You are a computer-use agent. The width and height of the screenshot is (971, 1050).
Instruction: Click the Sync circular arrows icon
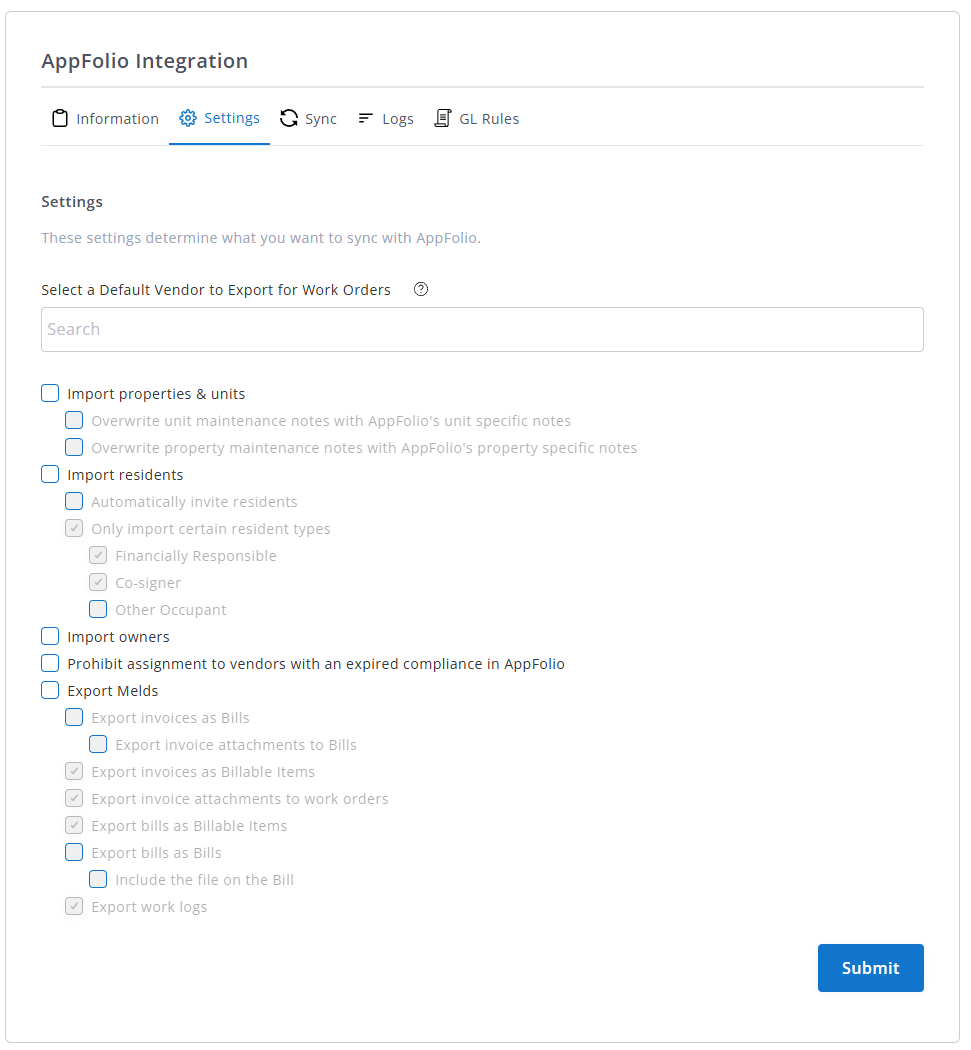(x=289, y=118)
